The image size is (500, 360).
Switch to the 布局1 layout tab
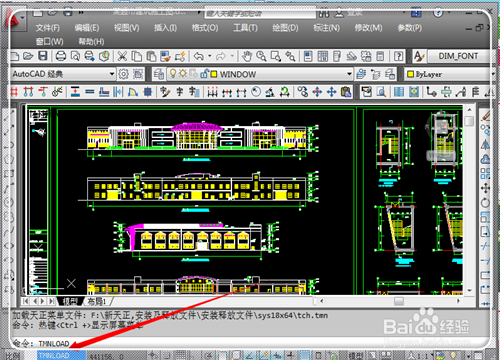tap(97, 301)
